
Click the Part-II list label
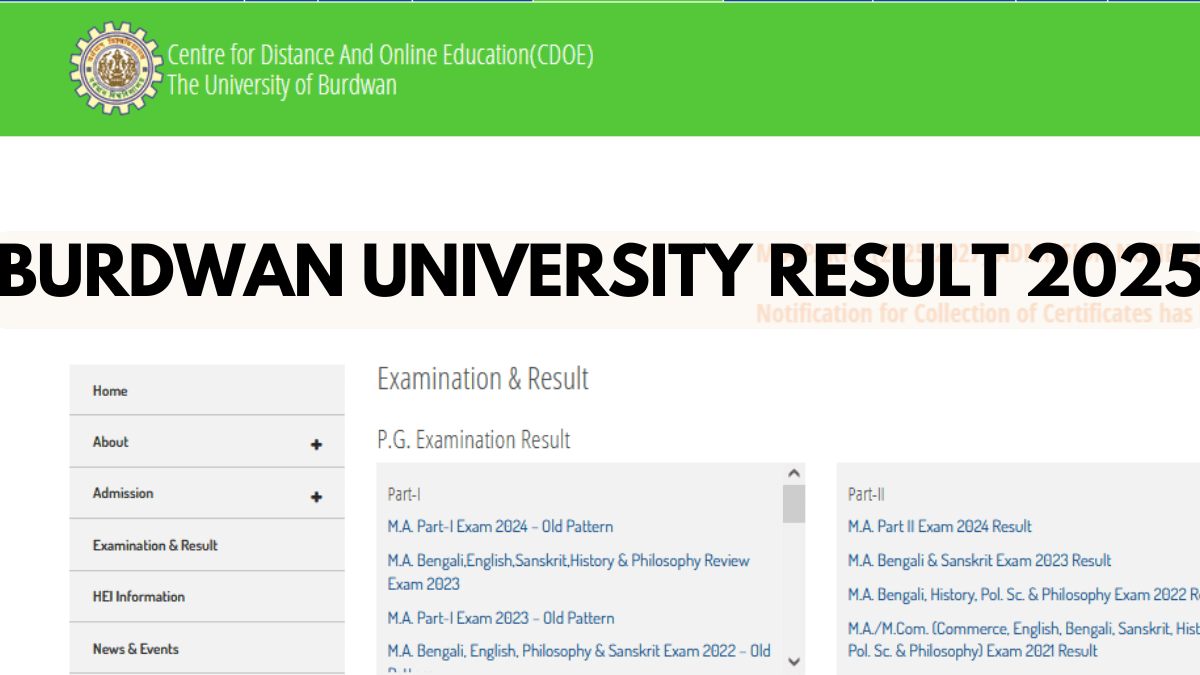point(866,494)
